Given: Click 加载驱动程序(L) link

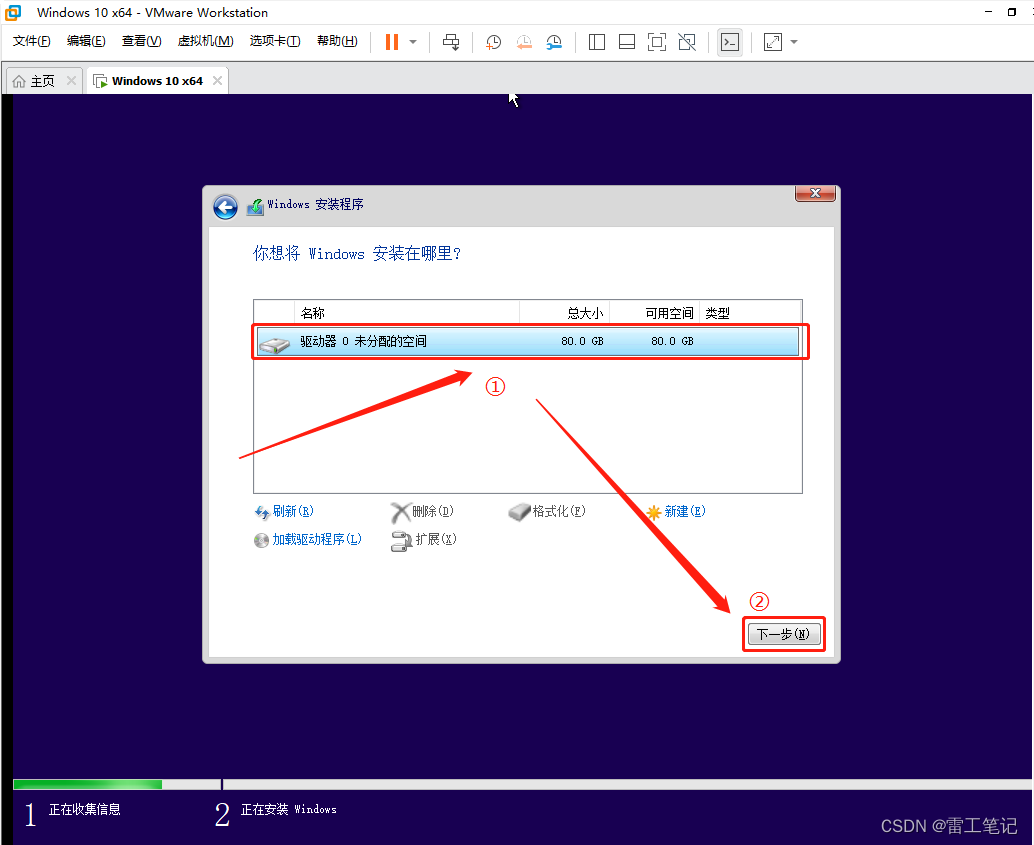Looking at the screenshot, I should [x=308, y=540].
